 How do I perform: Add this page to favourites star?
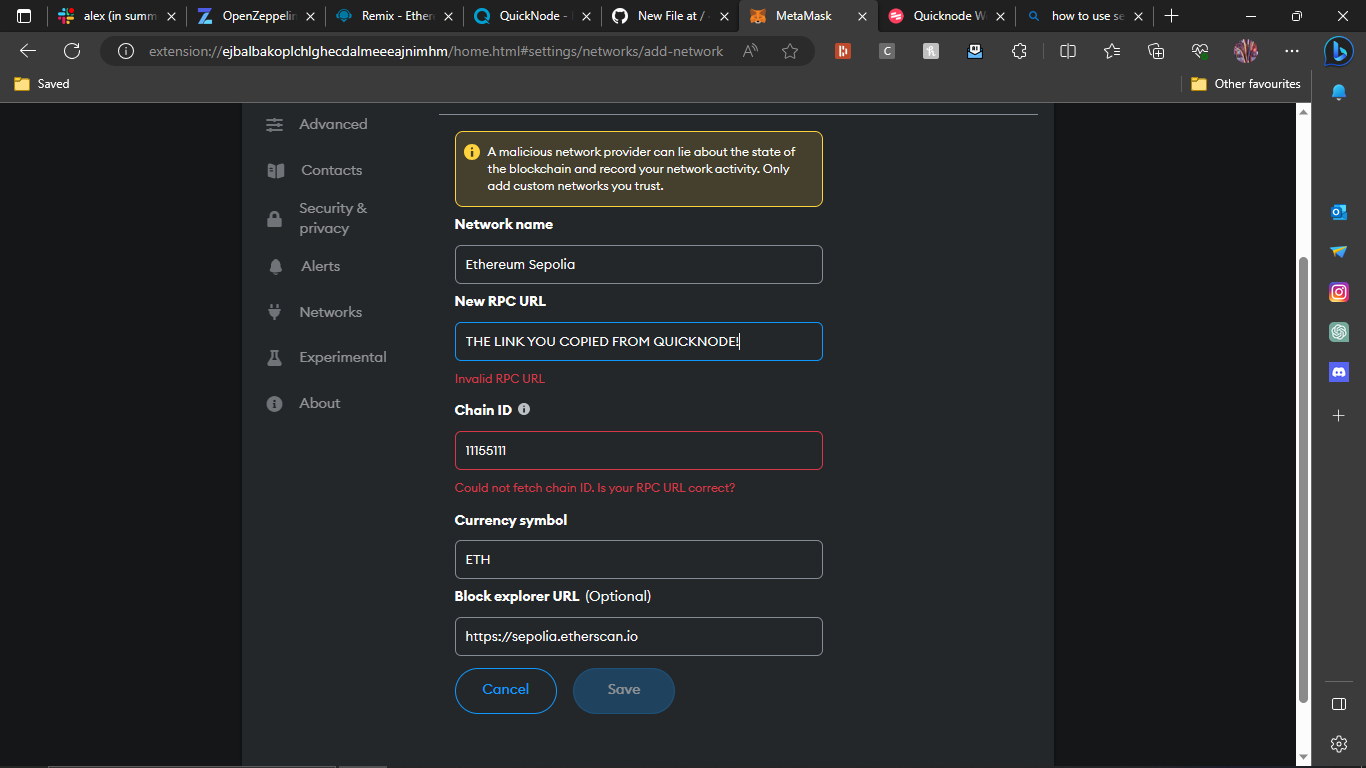tap(790, 51)
